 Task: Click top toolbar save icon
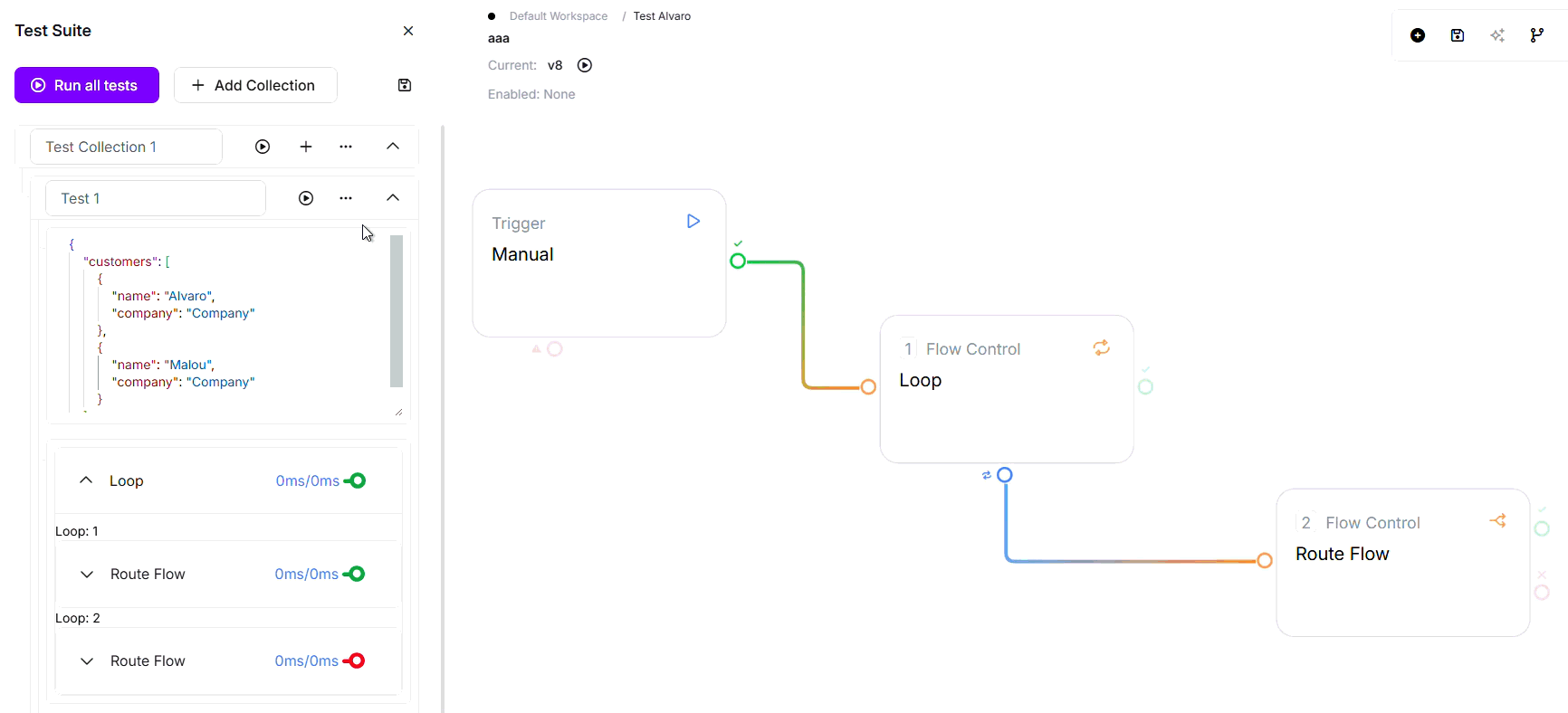(x=1458, y=35)
